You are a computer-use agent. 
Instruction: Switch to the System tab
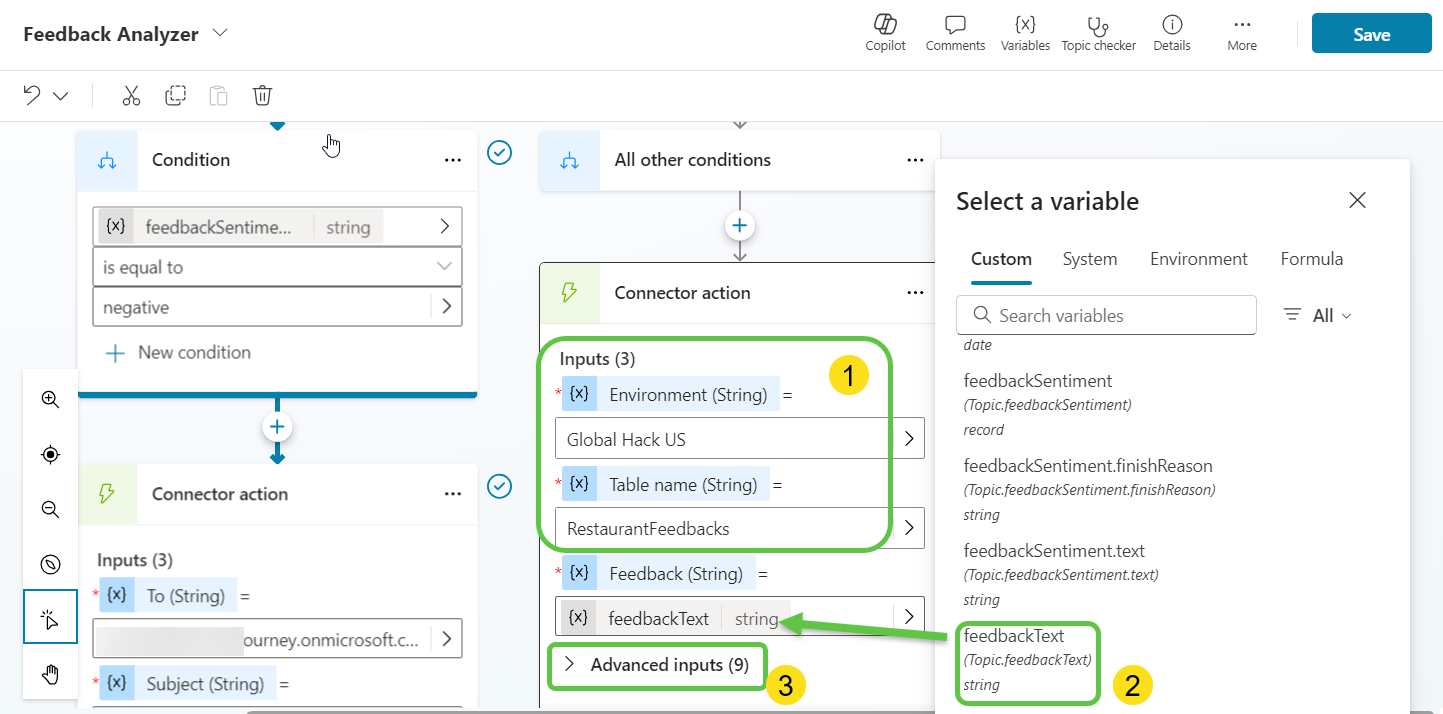[x=1089, y=259]
